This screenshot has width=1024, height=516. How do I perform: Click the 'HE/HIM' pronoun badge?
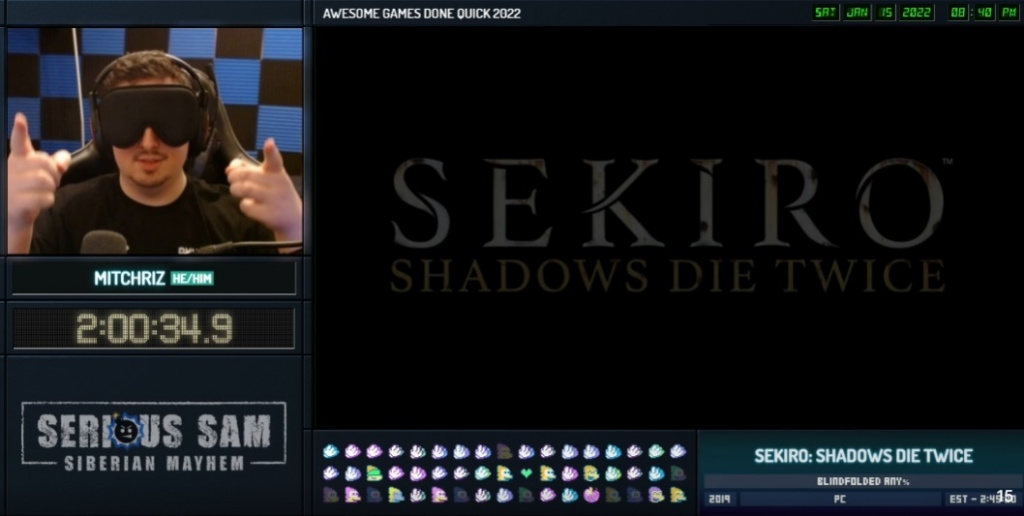coord(192,279)
